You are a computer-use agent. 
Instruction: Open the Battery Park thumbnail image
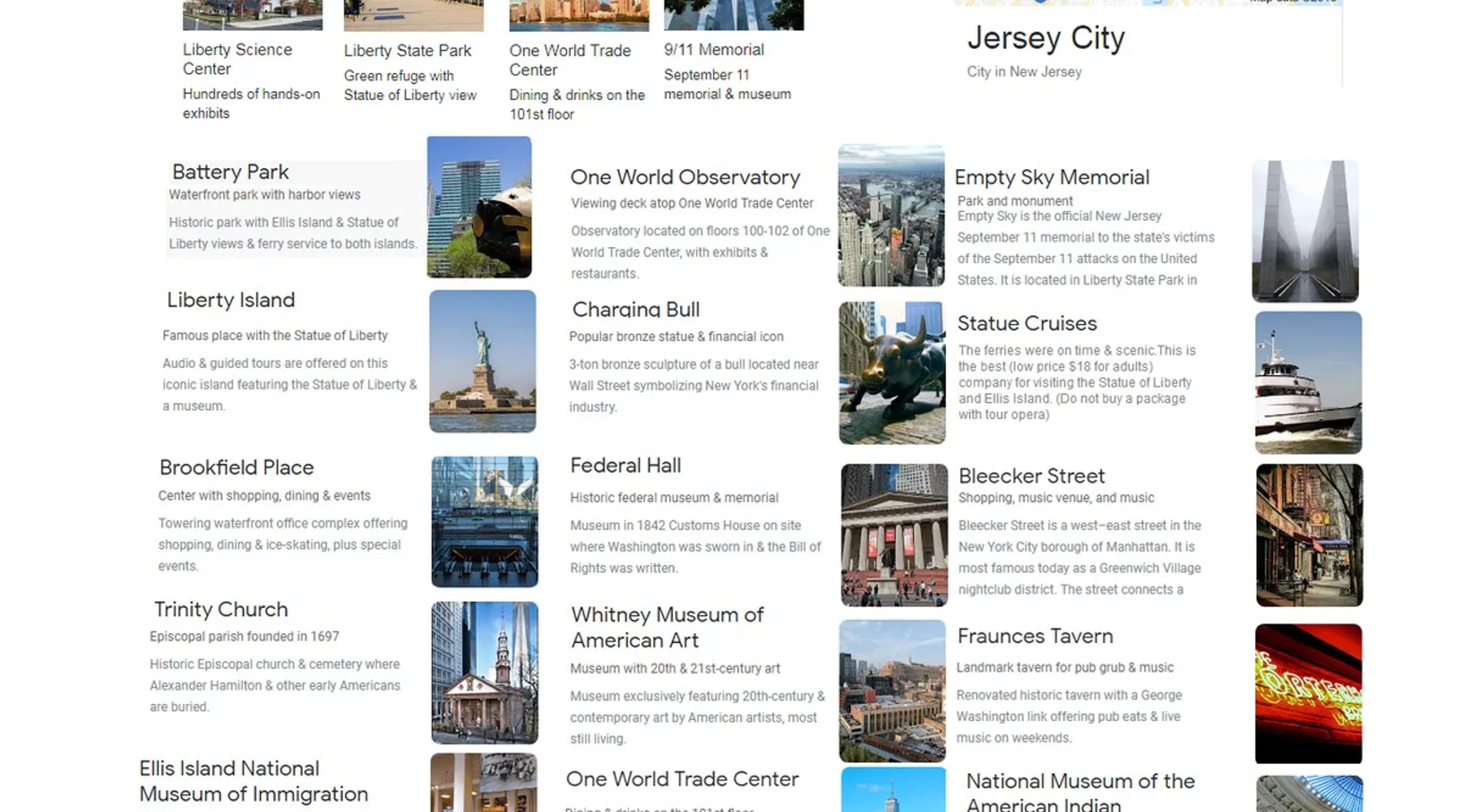(479, 207)
